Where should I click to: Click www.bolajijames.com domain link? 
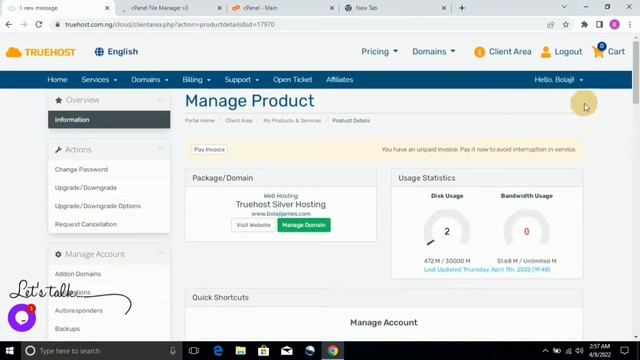pos(281,213)
